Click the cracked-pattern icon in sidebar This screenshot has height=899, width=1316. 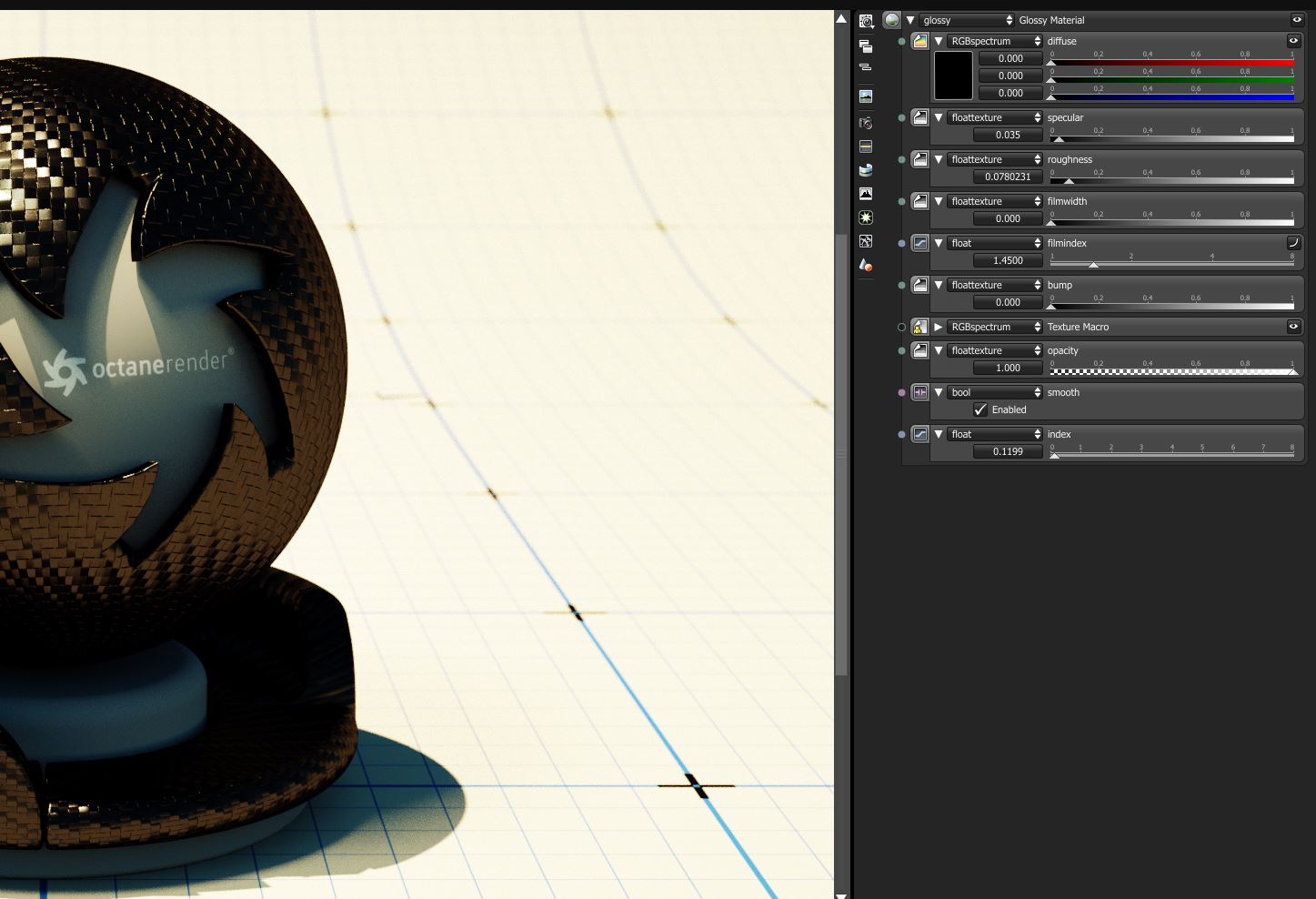[x=866, y=241]
